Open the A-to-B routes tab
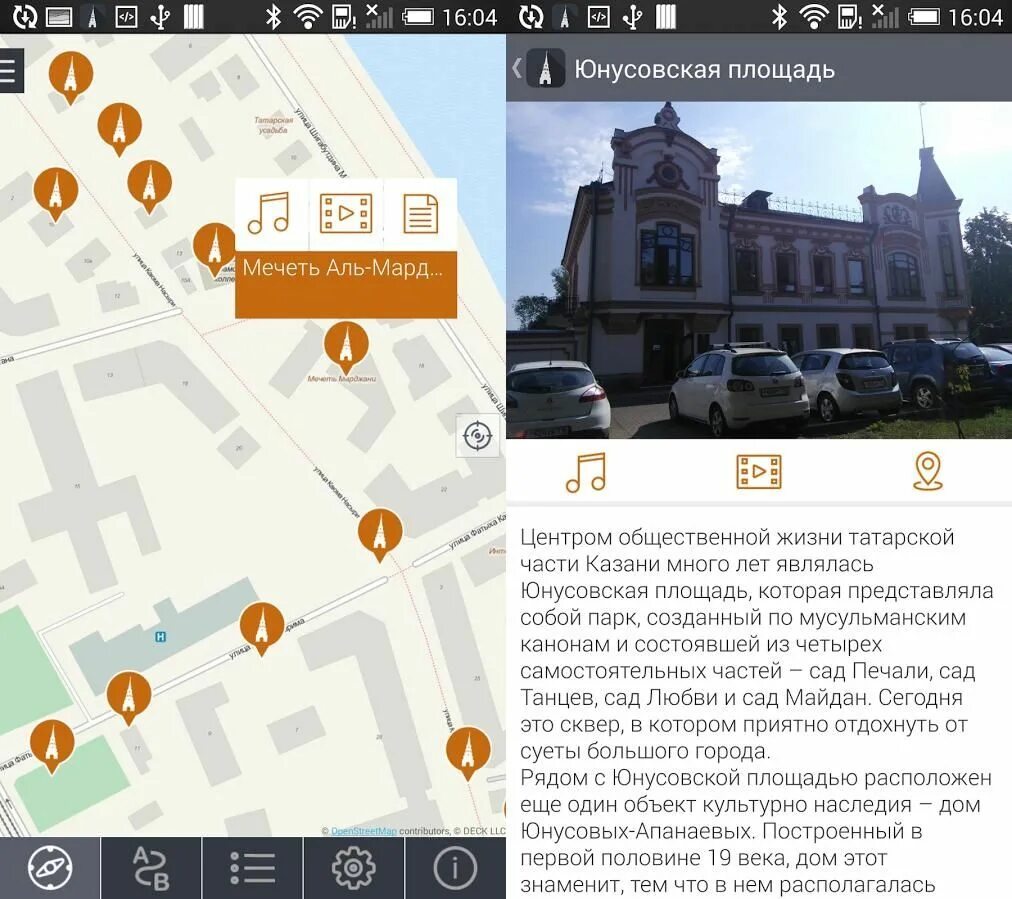This screenshot has height=899, width=1012. pyautogui.click(x=151, y=867)
